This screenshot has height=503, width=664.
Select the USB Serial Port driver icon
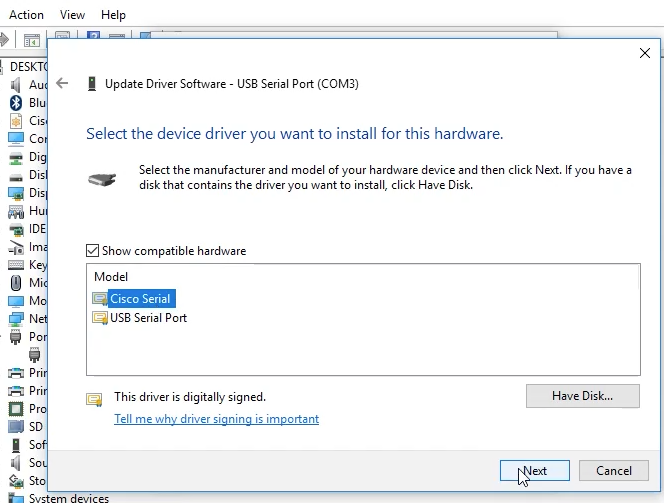(x=99, y=318)
